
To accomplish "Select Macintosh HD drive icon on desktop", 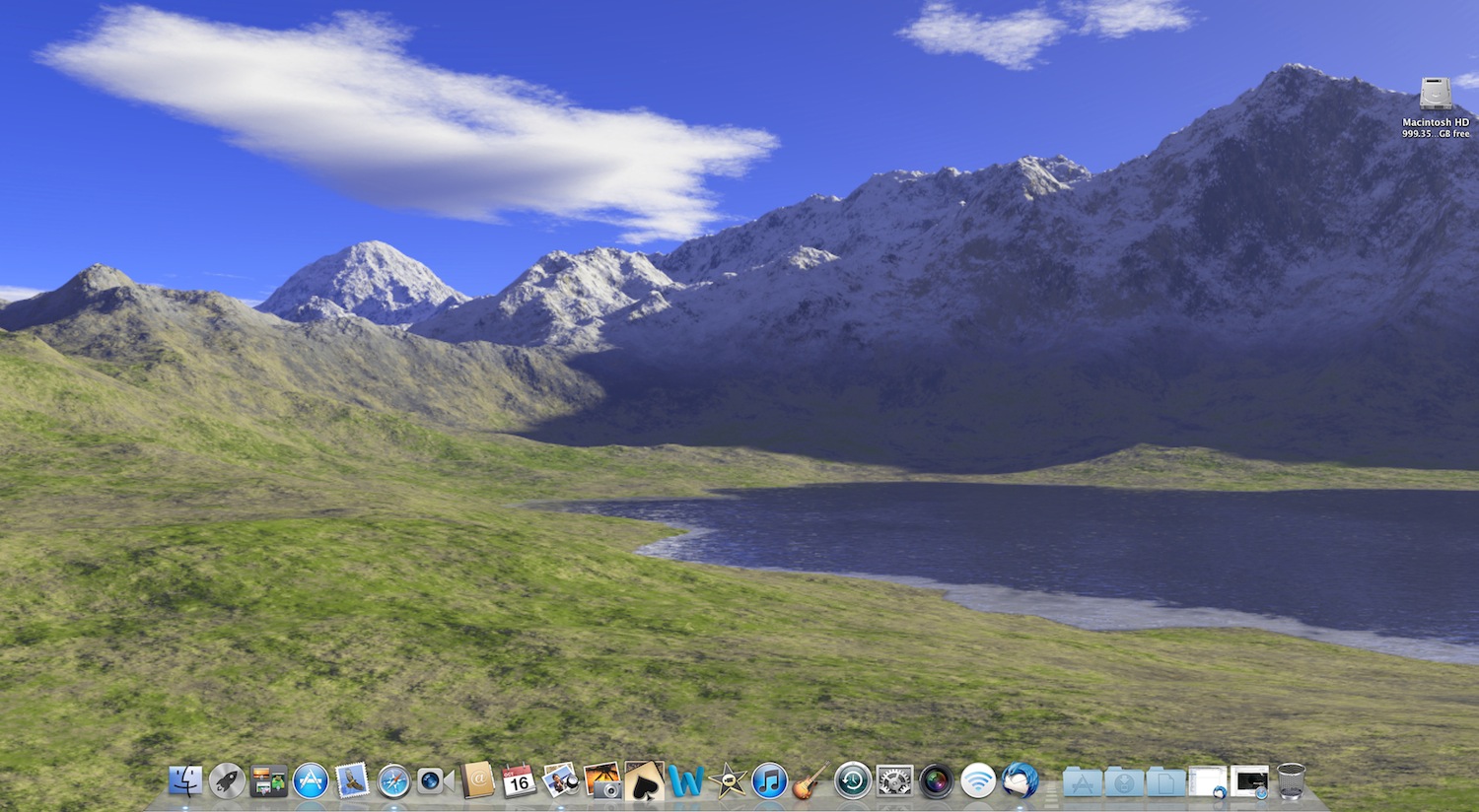I will [1436, 94].
